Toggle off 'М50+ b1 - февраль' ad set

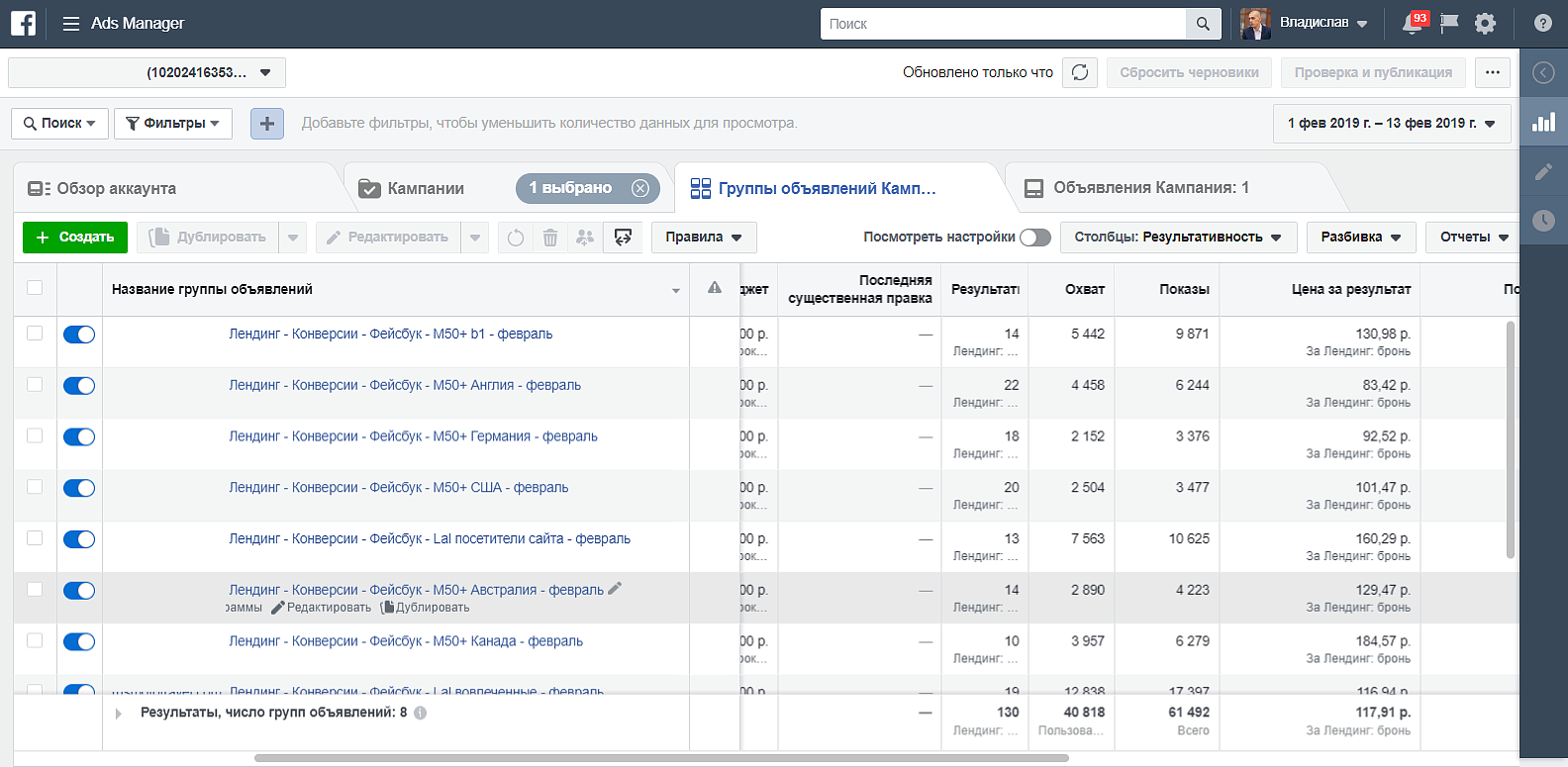click(x=79, y=335)
